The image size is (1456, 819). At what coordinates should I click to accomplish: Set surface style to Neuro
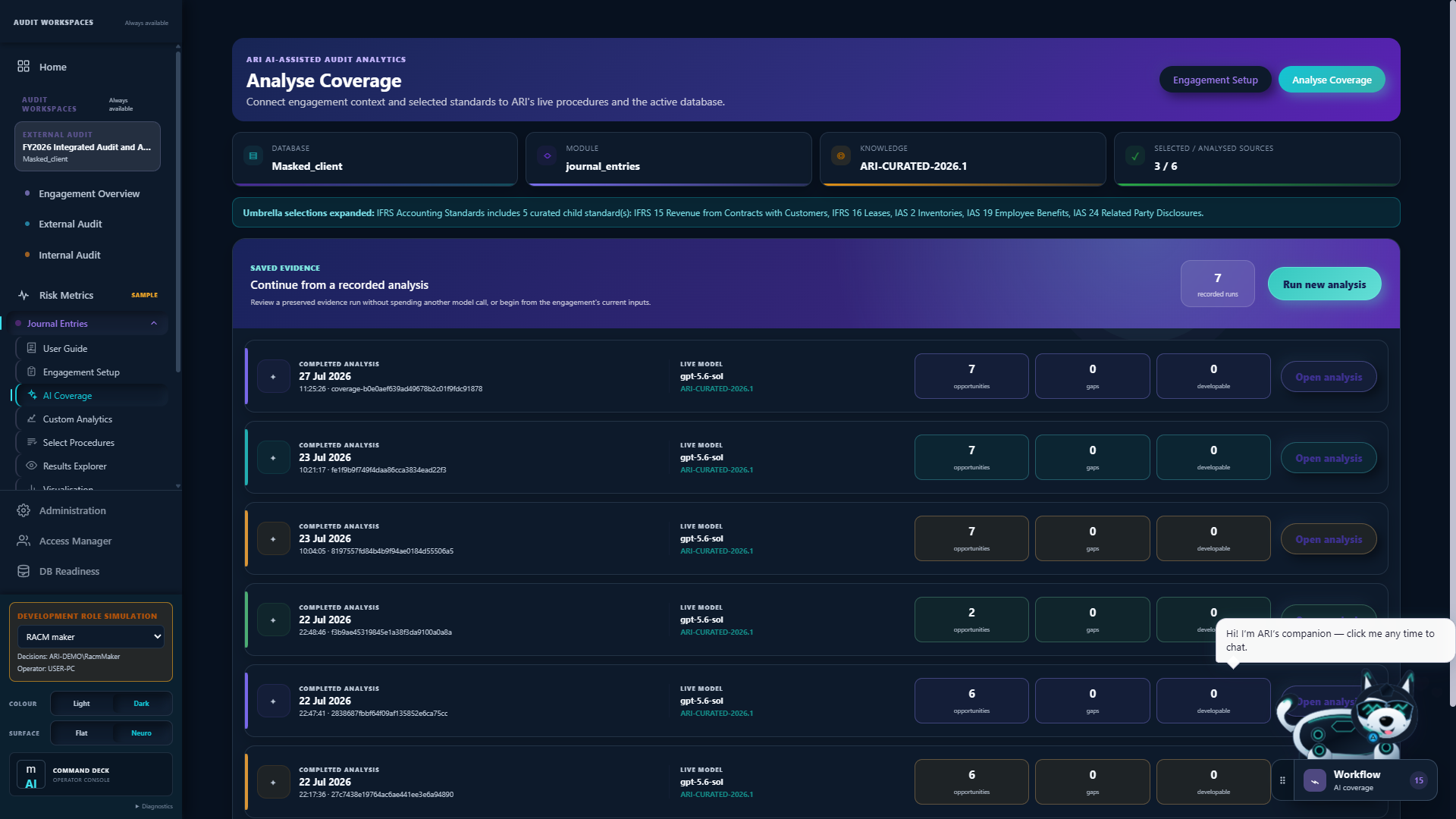click(141, 733)
